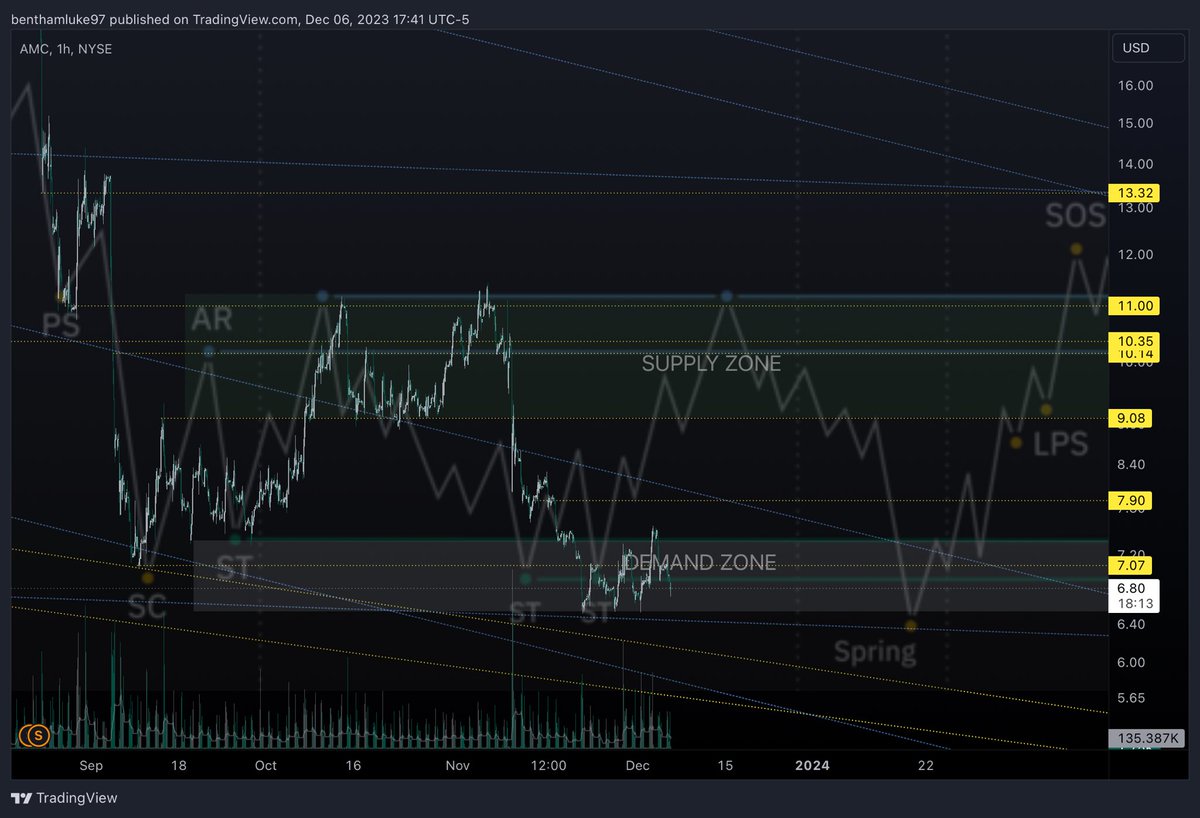Click the Dec date axis label
The width and height of the screenshot is (1200, 818).
tap(637, 766)
